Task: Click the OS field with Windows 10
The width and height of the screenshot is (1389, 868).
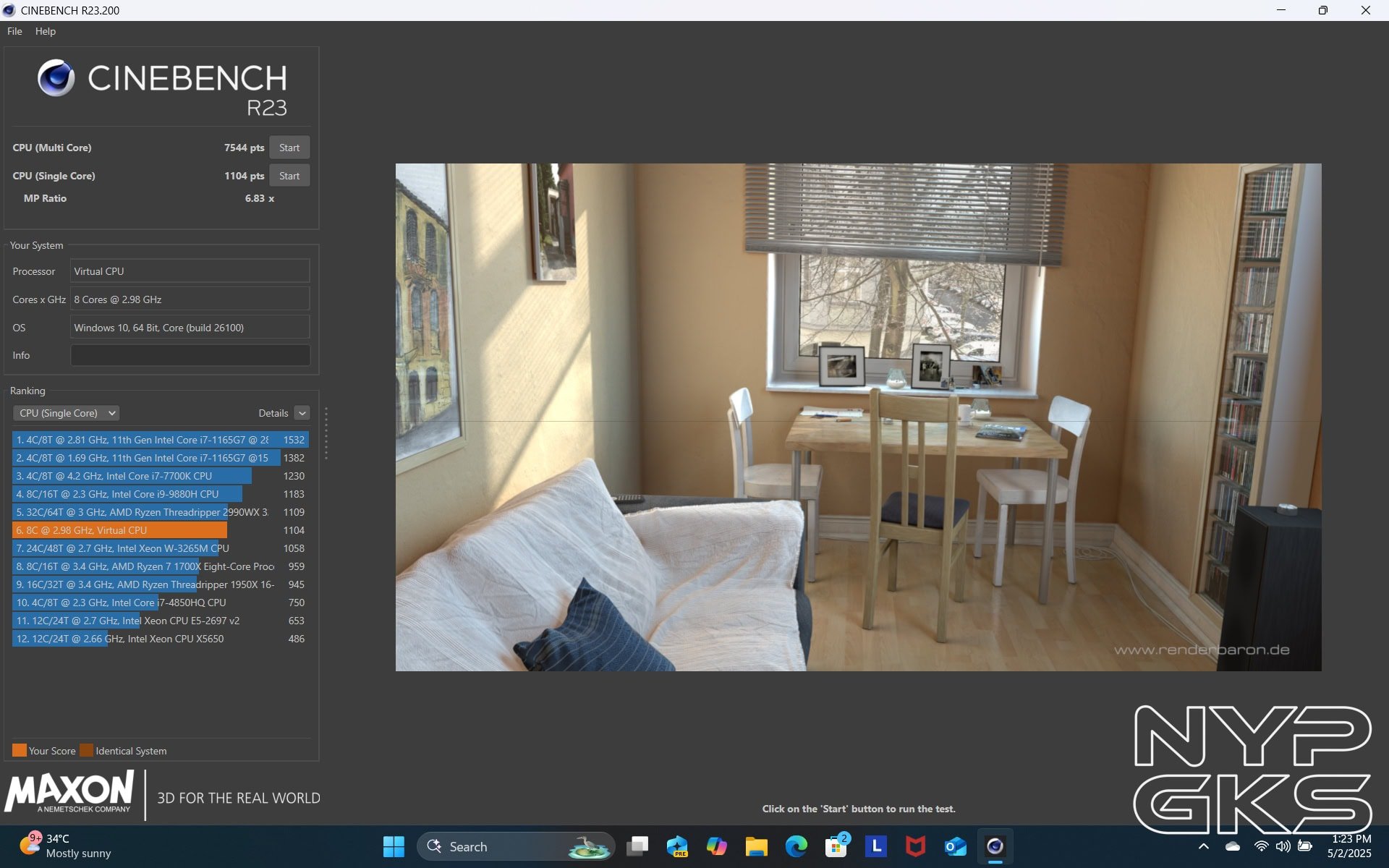Action: click(190, 328)
